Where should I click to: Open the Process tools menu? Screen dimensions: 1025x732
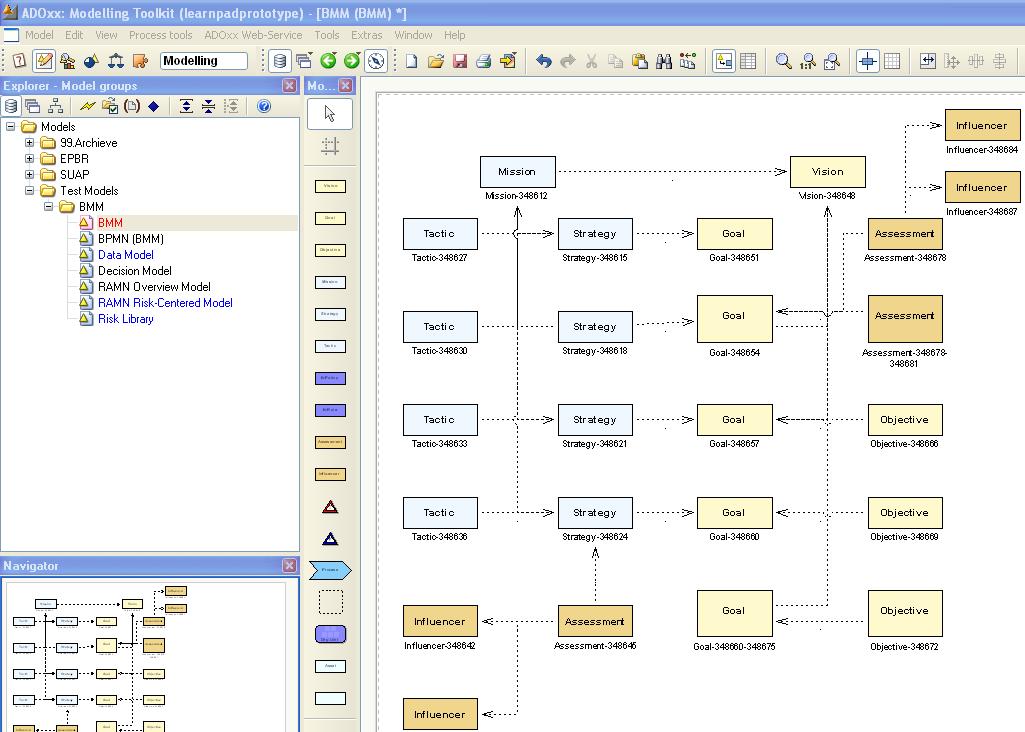click(160, 35)
